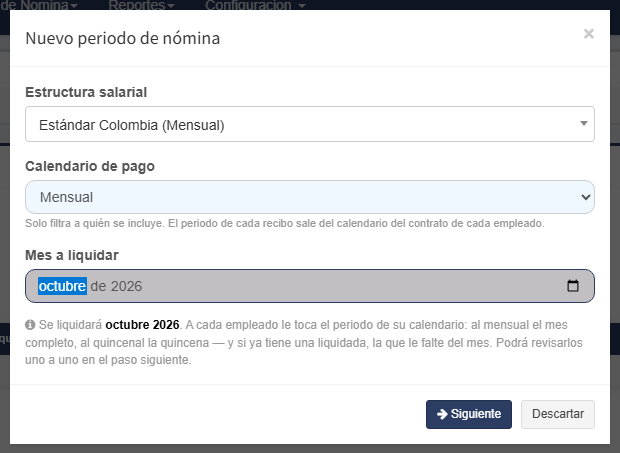Viewport: 620px width, 453px height.
Task: Open the Configuración menu behind dialog
Action: coord(255,5)
